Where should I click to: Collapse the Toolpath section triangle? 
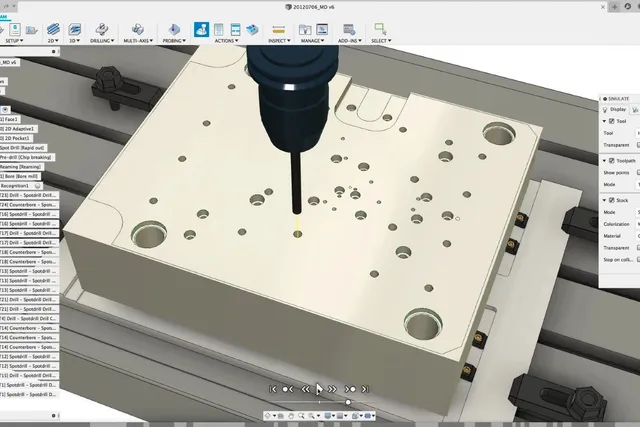(x=604, y=160)
